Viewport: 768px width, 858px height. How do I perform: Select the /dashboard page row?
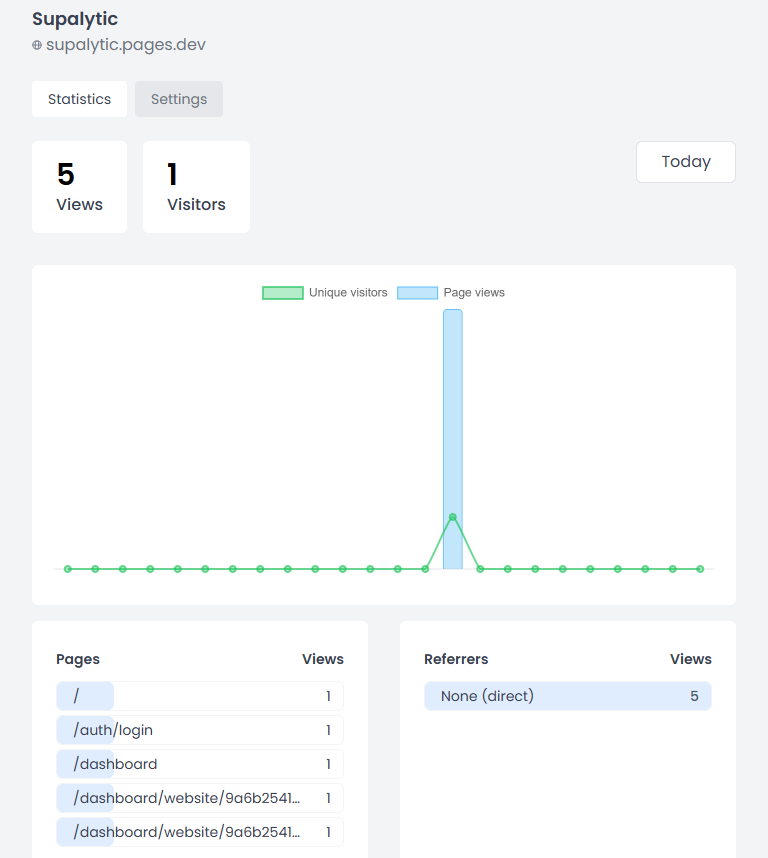[x=200, y=764]
